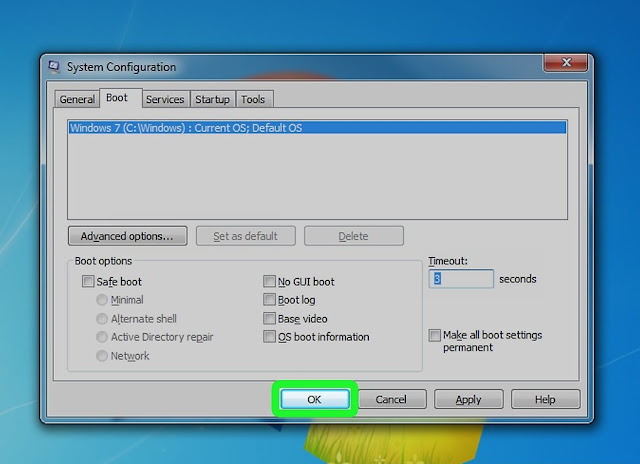The height and width of the screenshot is (464, 640).
Task: Enable the Boot log checkbox
Action: click(269, 300)
